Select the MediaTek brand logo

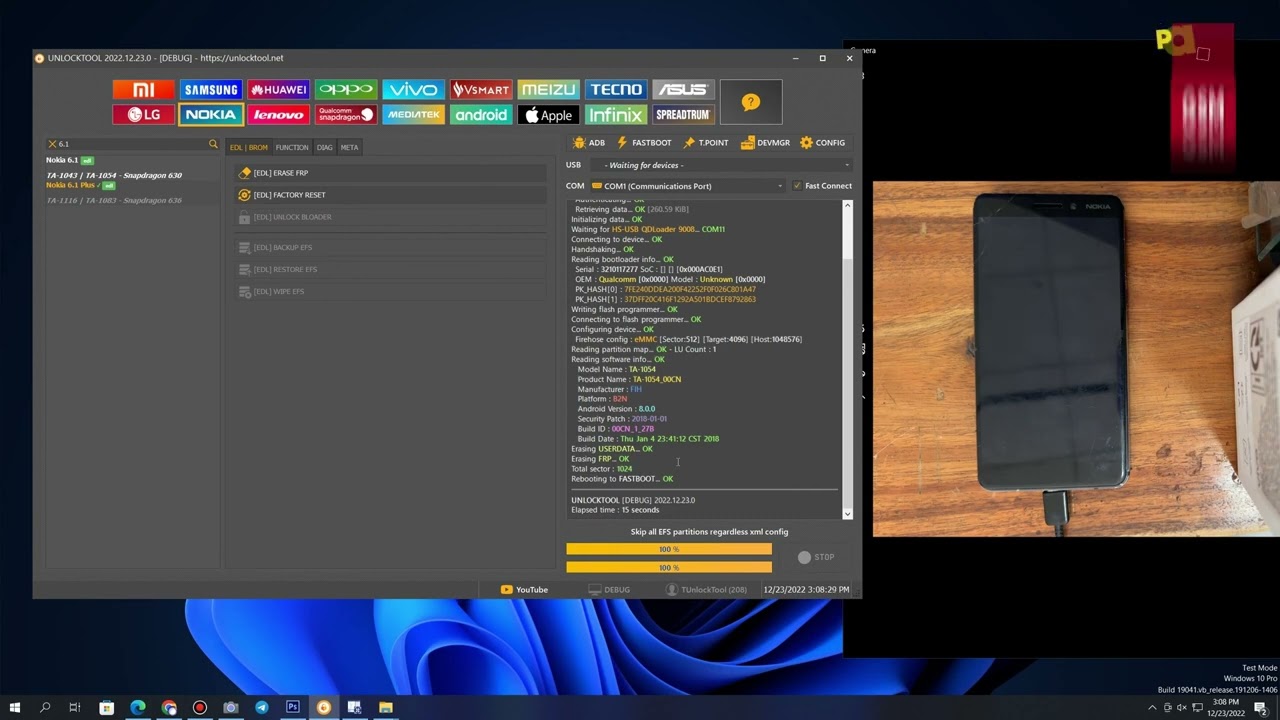(413, 115)
